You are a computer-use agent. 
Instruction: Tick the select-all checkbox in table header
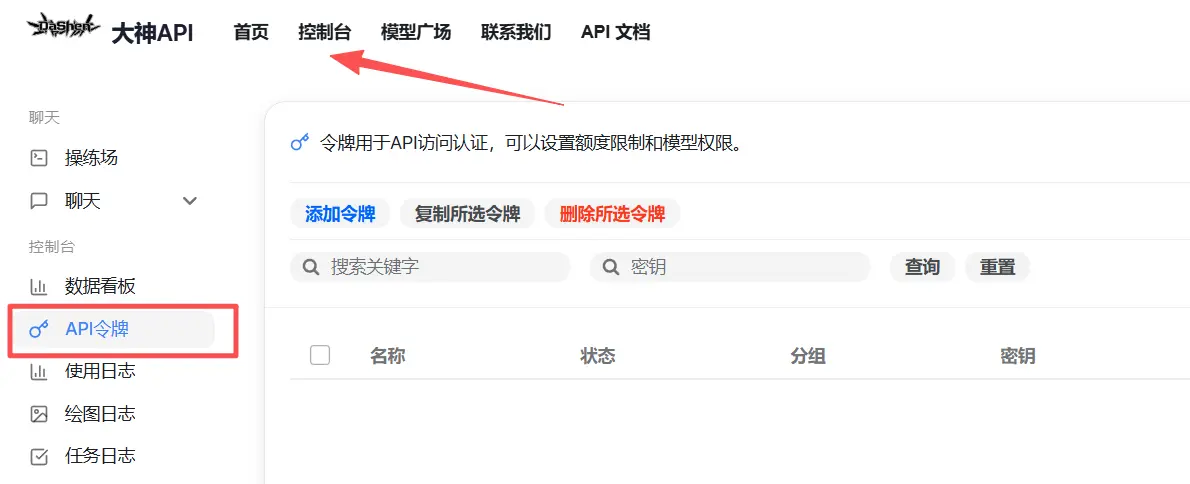pyautogui.click(x=320, y=355)
